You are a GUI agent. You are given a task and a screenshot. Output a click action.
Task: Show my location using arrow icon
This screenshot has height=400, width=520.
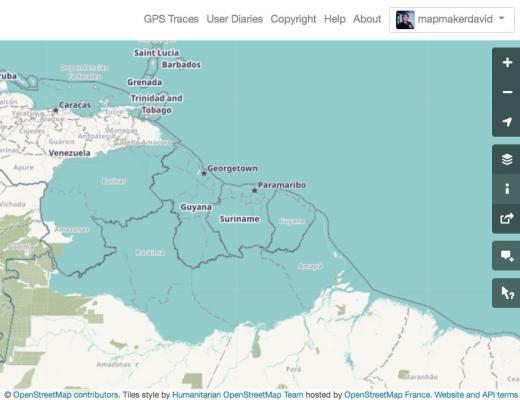coord(507,122)
